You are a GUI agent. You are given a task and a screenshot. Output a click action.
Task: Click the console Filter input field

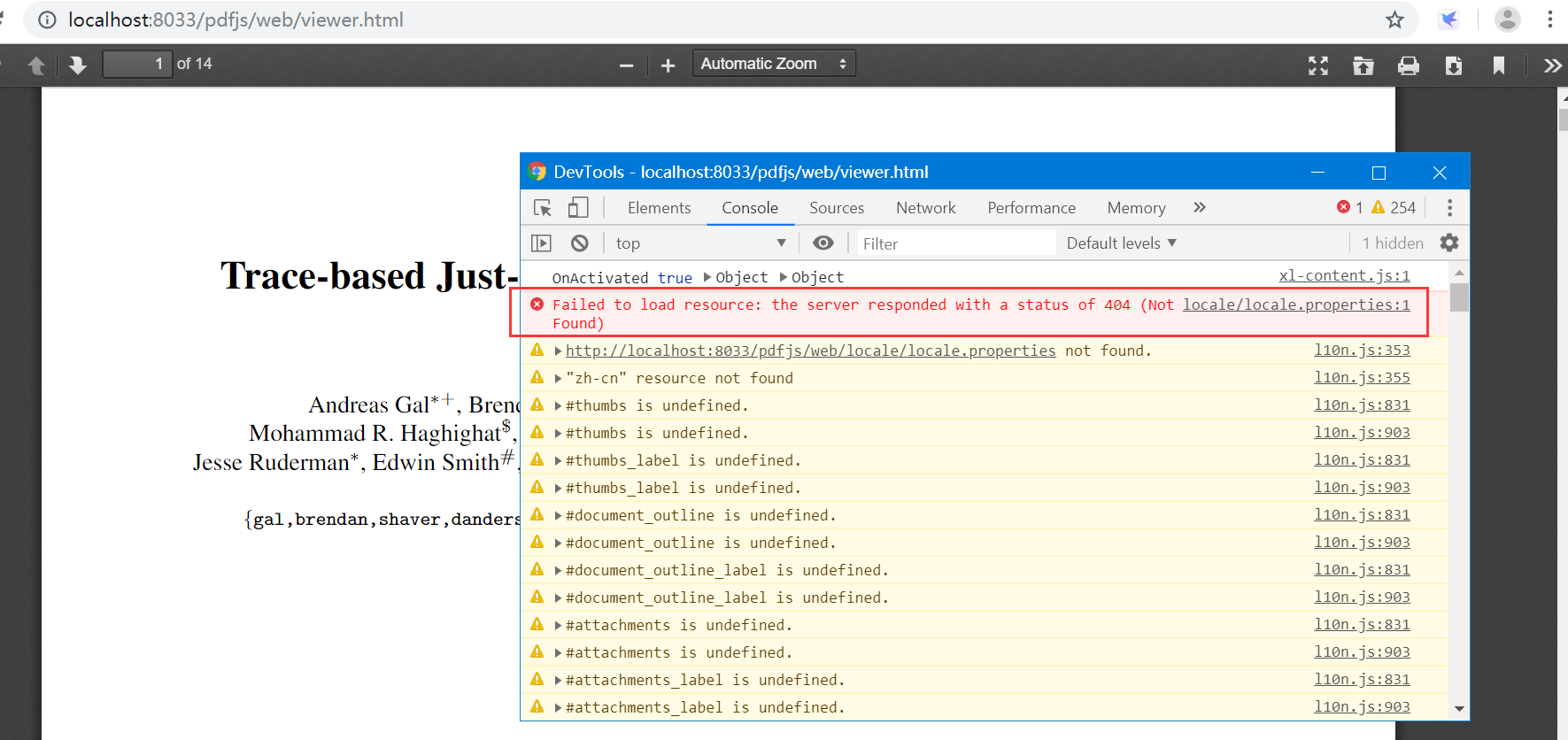pos(954,243)
